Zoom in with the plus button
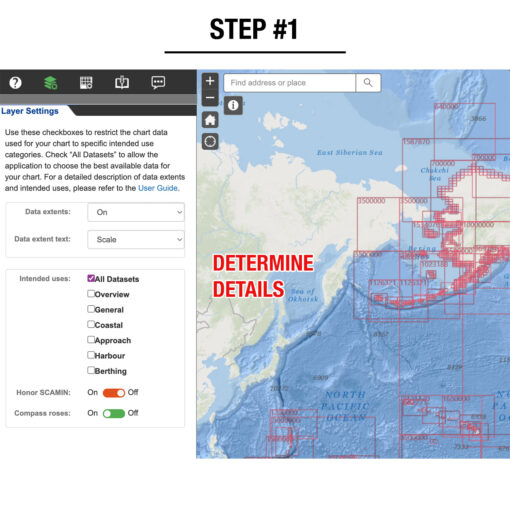 pos(210,81)
